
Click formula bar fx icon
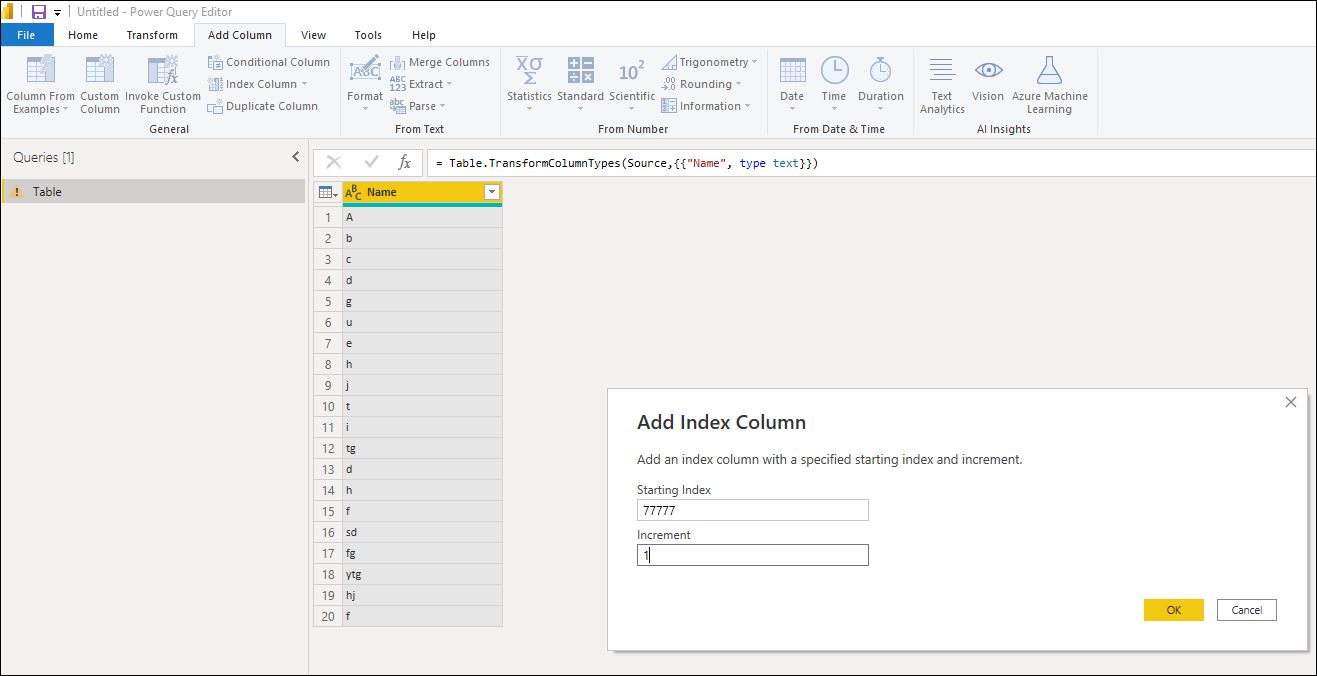[404, 162]
